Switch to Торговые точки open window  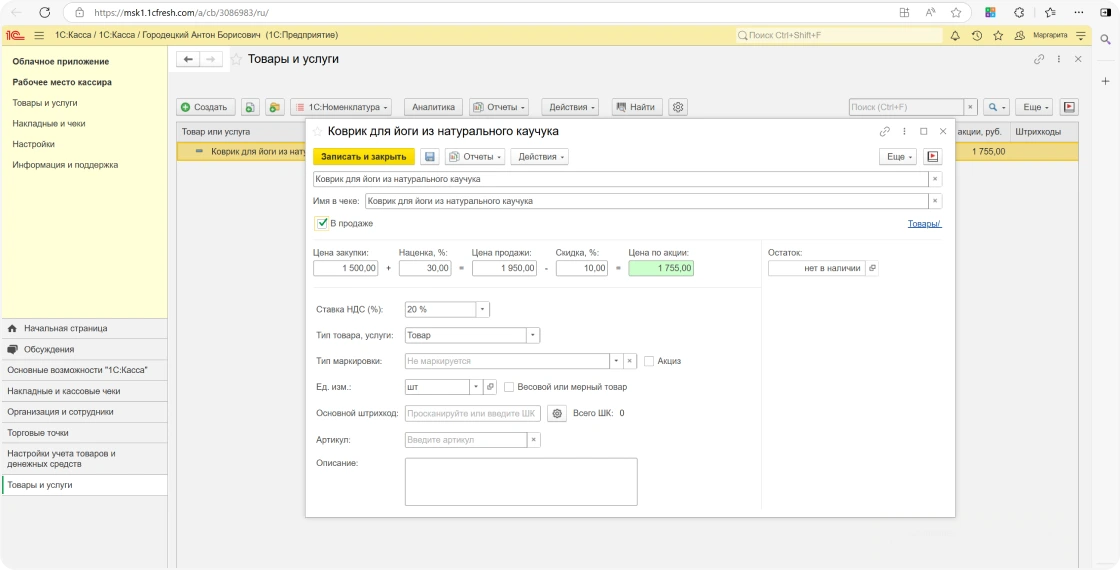coord(84,433)
